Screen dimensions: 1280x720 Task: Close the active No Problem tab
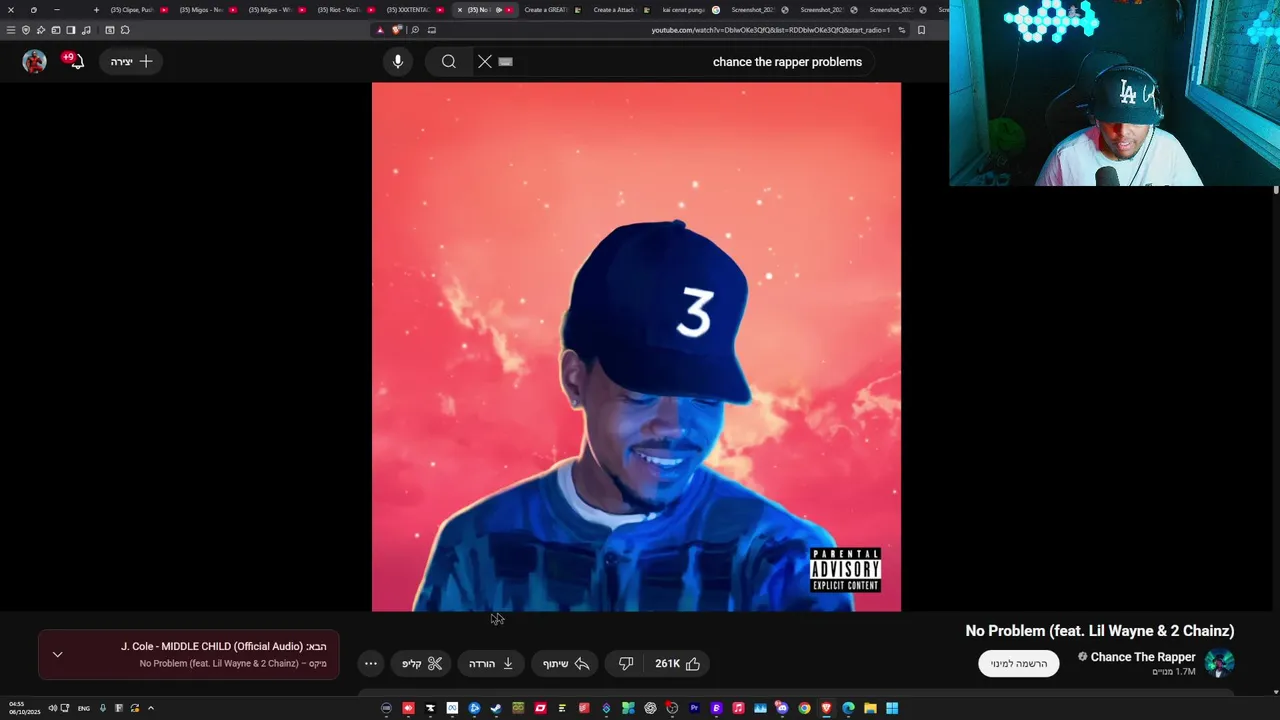coord(460,10)
